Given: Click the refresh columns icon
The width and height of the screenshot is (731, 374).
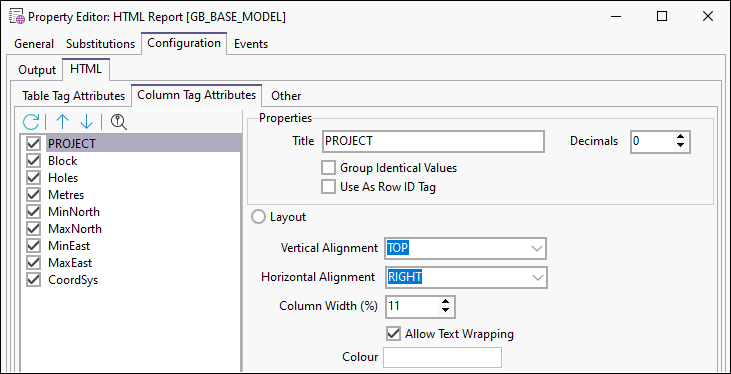Looking at the screenshot, I should tap(31, 122).
